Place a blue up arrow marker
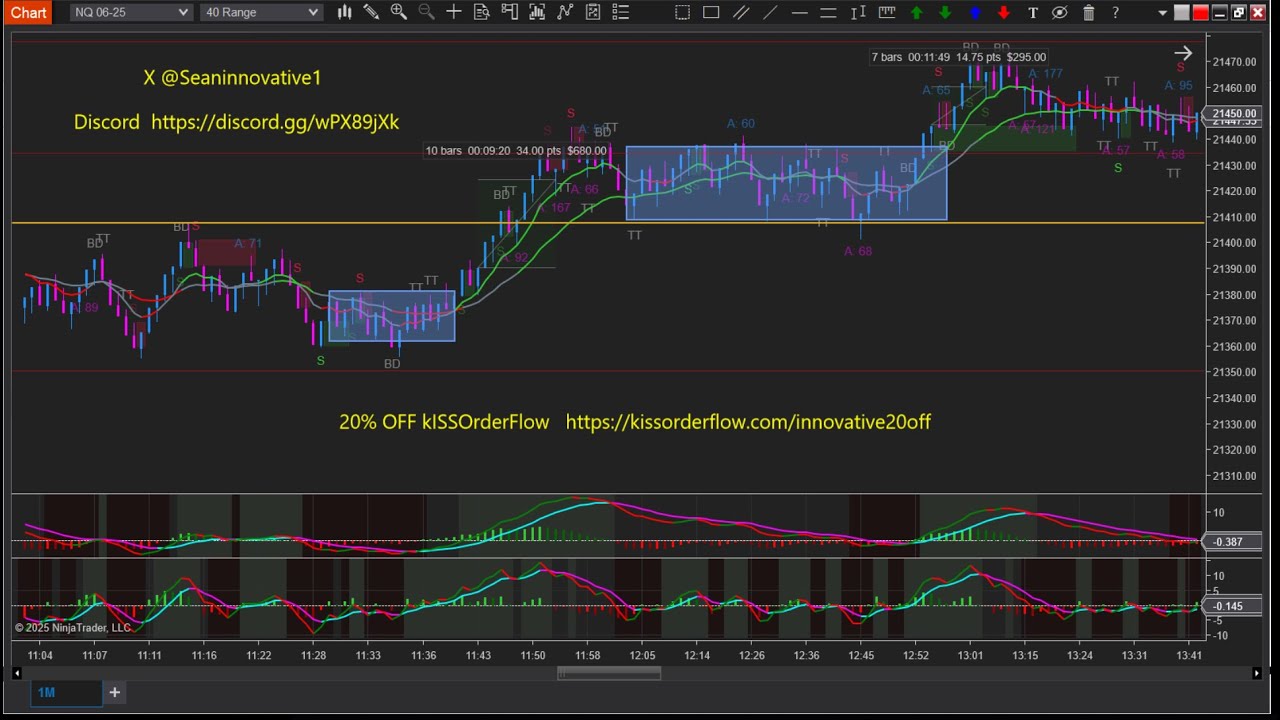The image size is (1280, 720). (x=975, y=12)
